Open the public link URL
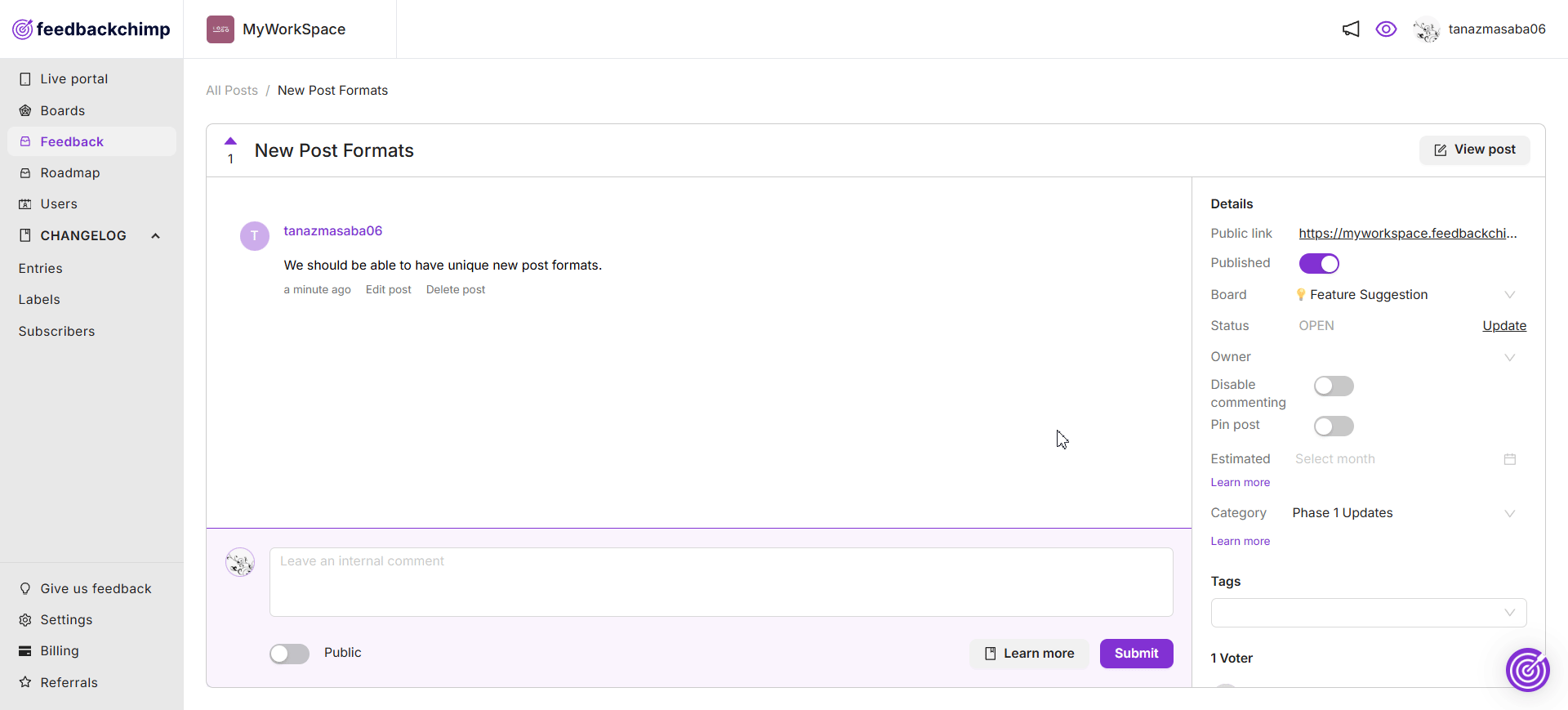 point(1408,234)
